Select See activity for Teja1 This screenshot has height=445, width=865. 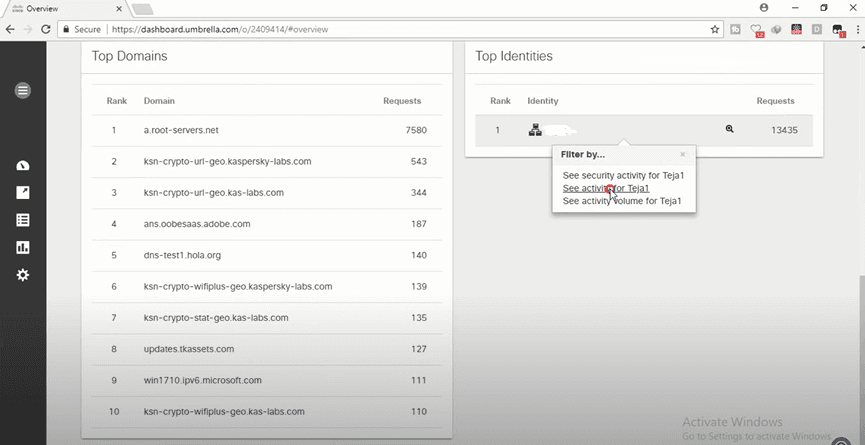coord(606,188)
